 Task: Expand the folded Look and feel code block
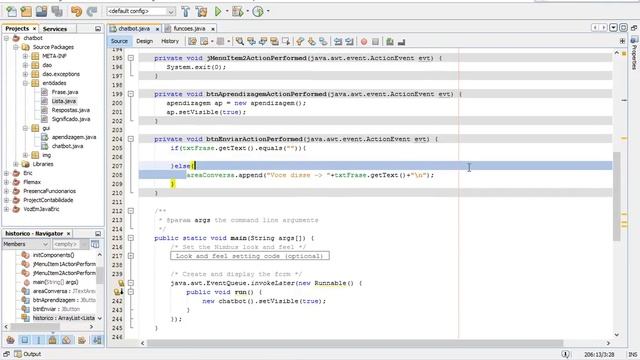pyautogui.click(x=131, y=256)
